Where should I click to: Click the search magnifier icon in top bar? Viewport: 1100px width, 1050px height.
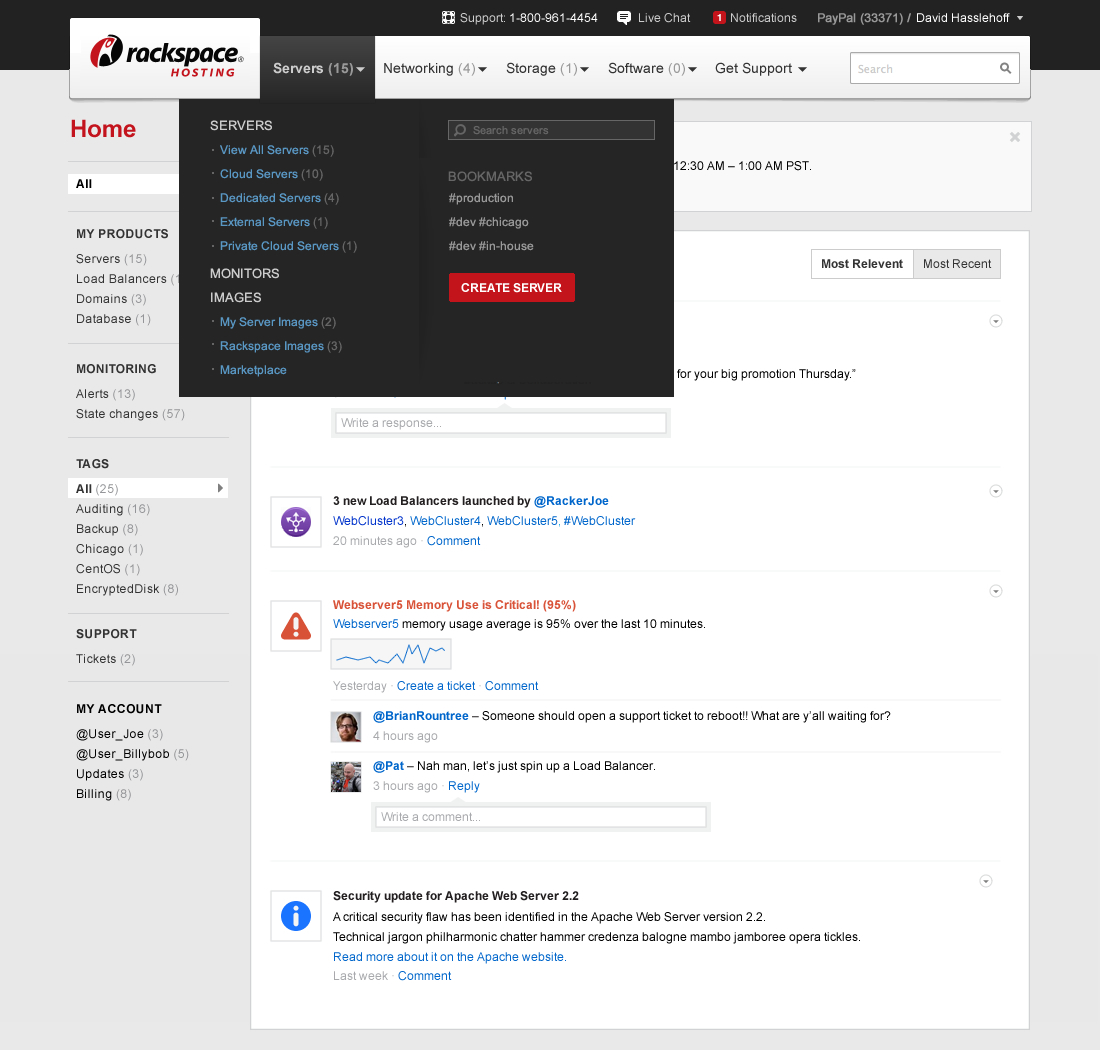tap(1005, 69)
